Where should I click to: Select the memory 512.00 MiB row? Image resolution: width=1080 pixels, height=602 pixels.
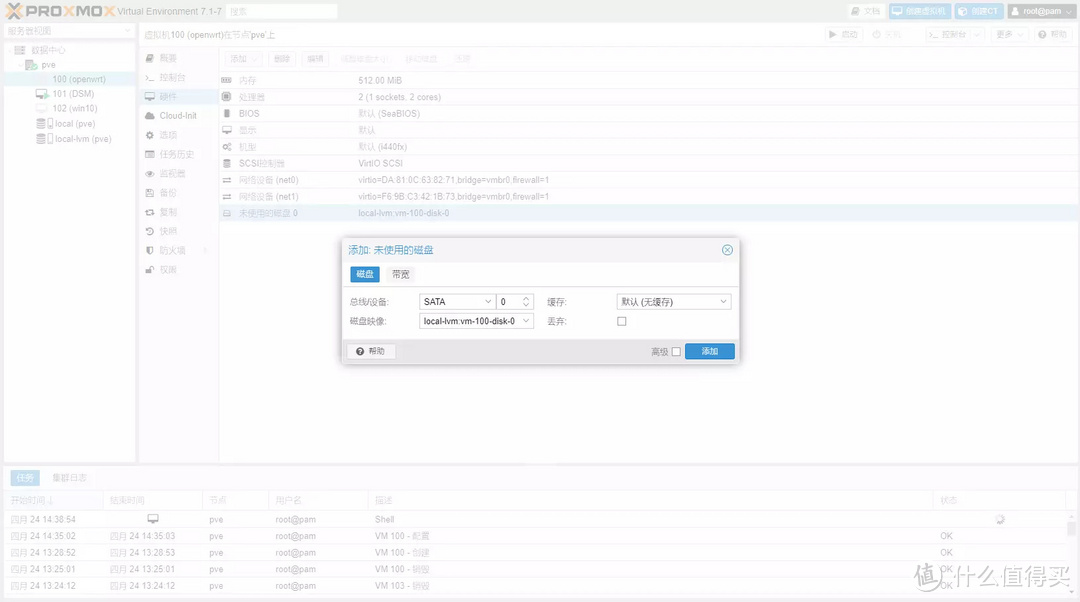[649, 81]
